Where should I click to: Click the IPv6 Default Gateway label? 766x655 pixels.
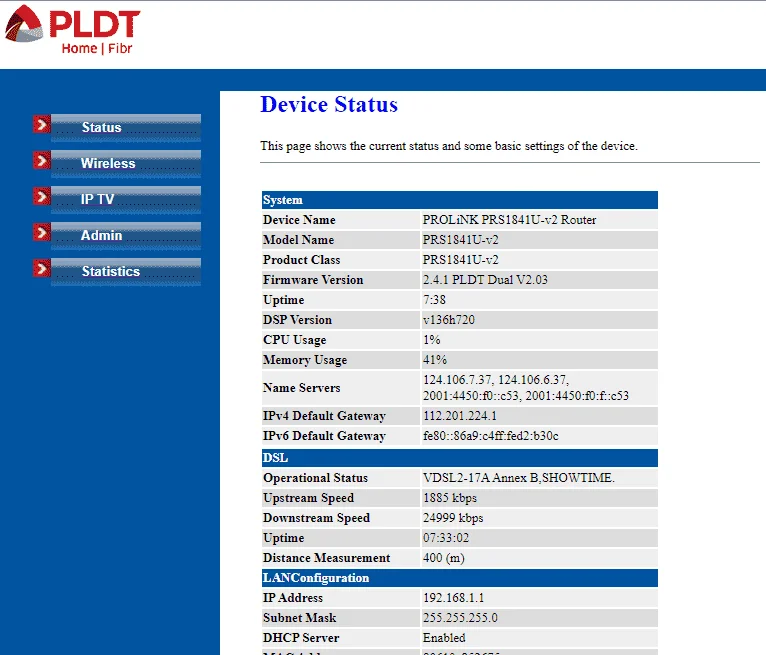coord(324,436)
